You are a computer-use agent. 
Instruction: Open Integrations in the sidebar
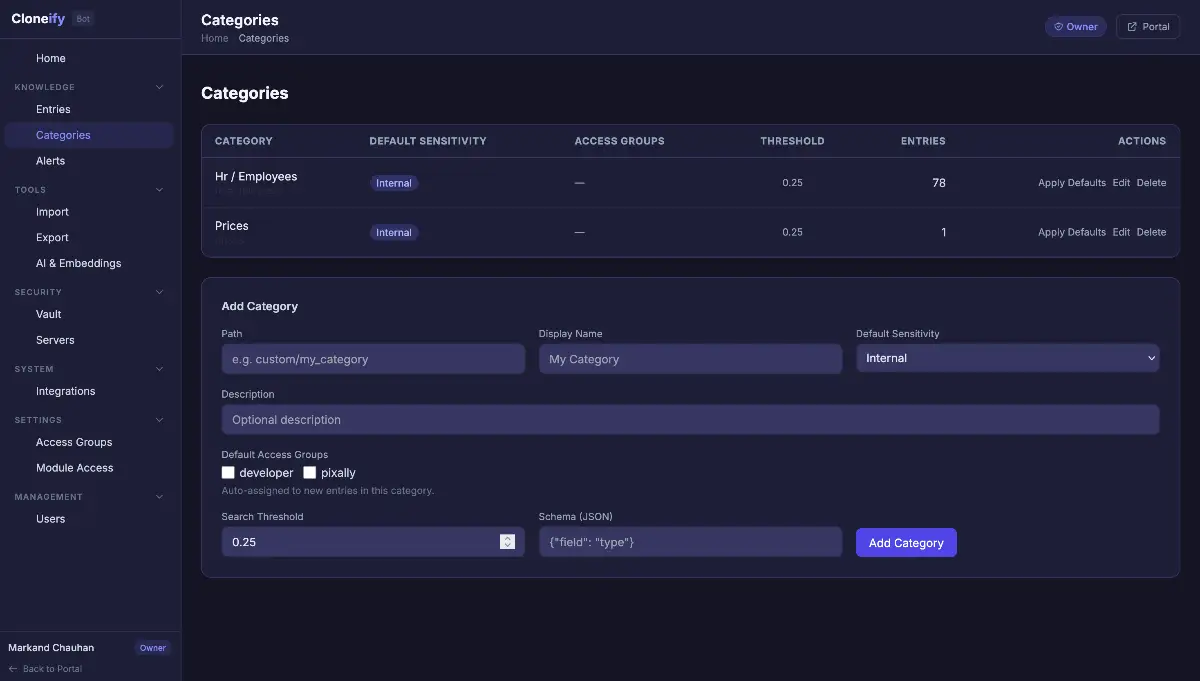click(x=89, y=391)
